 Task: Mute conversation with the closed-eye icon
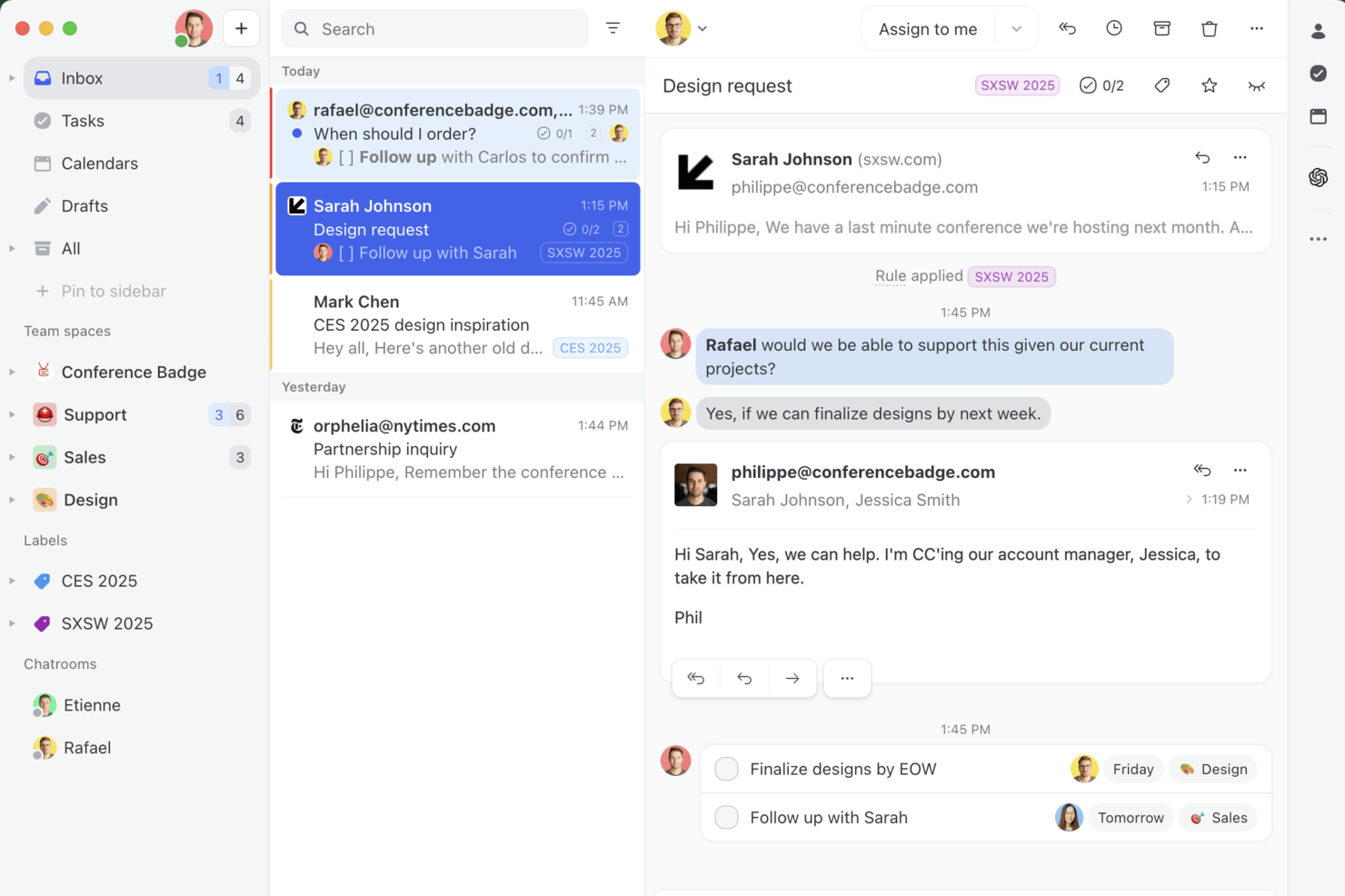[x=1257, y=85]
